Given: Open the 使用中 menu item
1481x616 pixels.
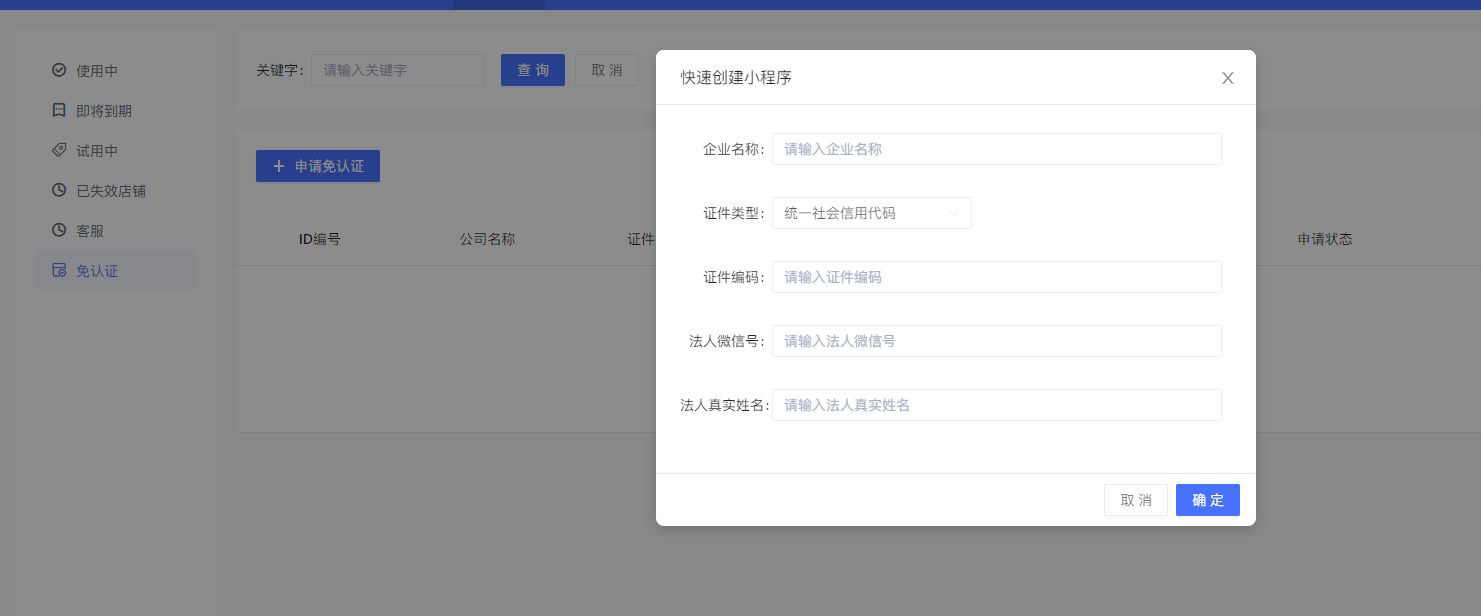Looking at the screenshot, I should point(97,71).
